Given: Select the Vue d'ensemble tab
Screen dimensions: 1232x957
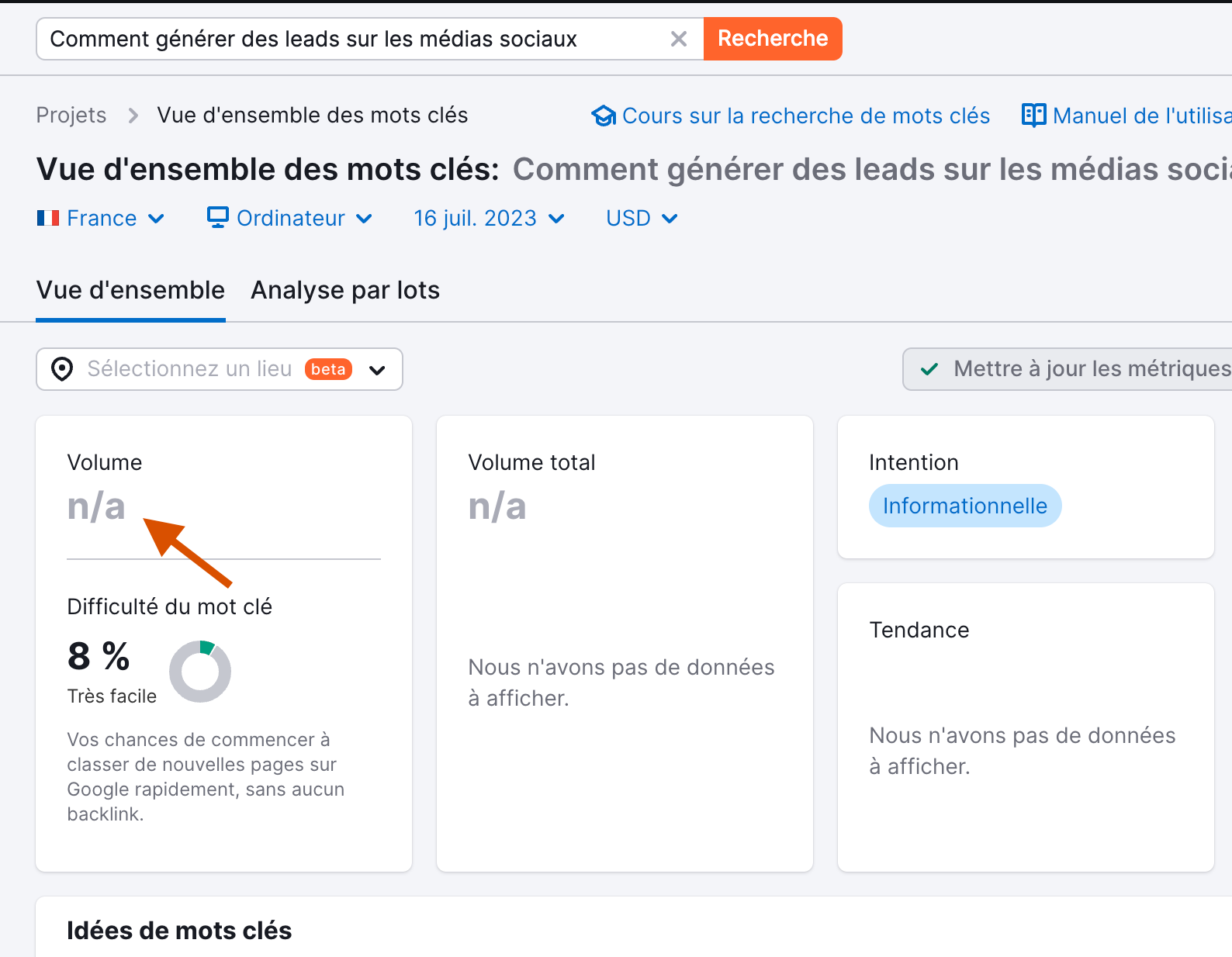Looking at the screenshot, I should (x=130, y=290).
